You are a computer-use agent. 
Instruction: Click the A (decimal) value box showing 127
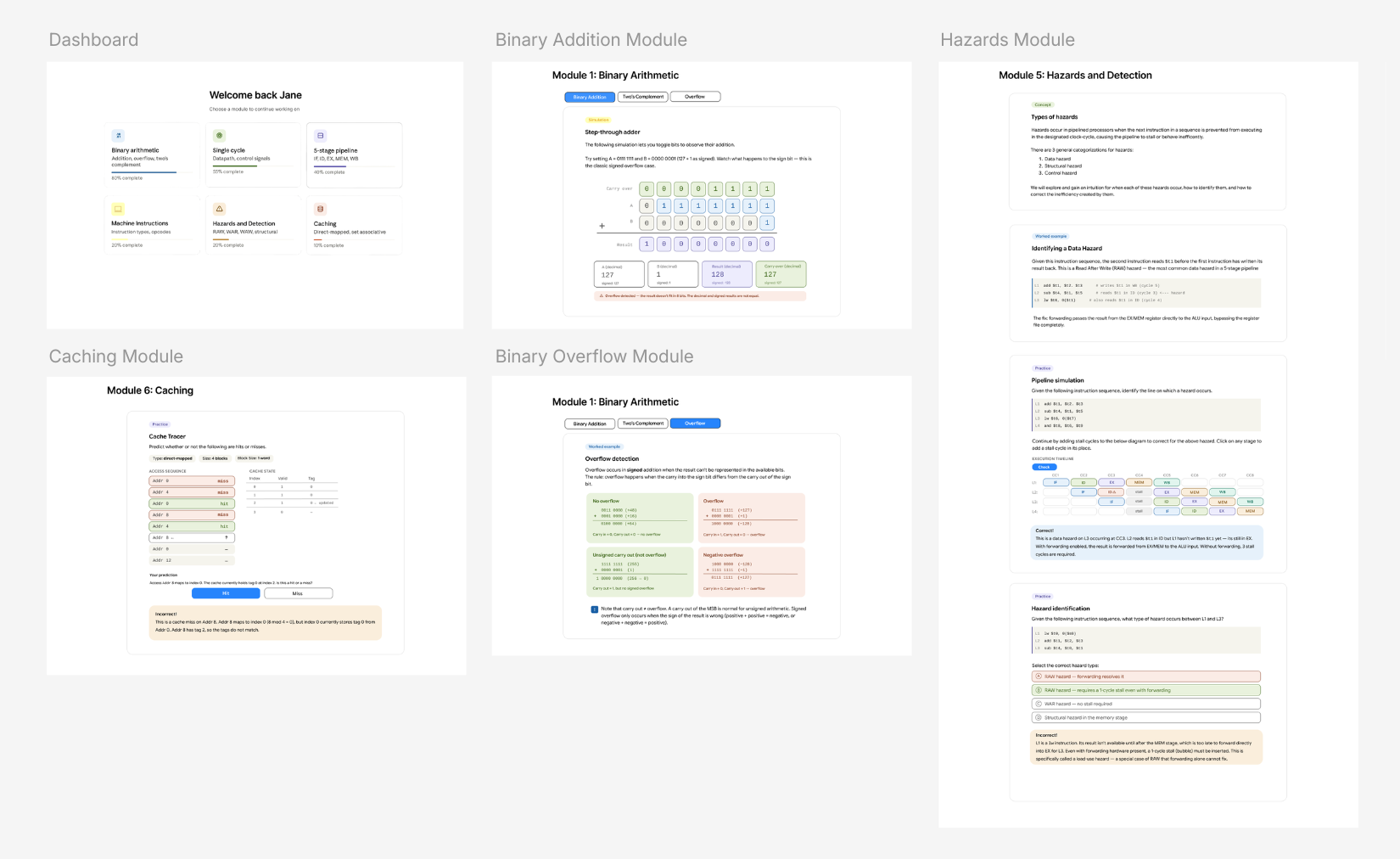point(619,274)
